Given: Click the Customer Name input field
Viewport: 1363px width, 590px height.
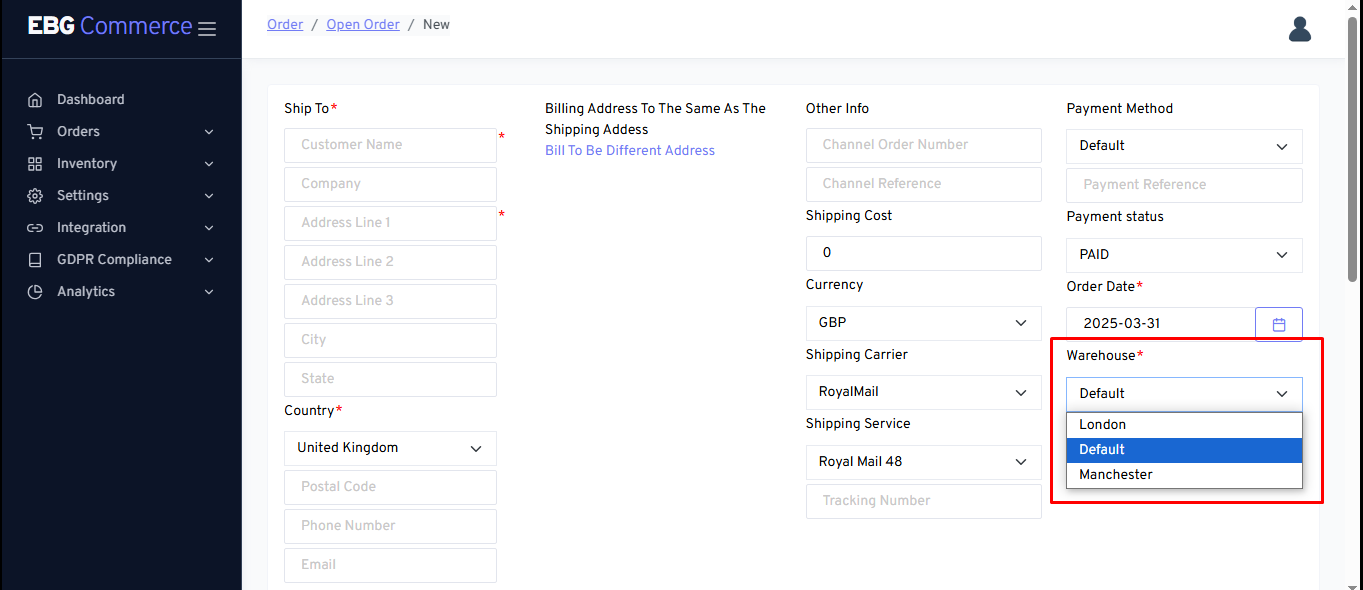Looking at the screenshot, I should (390, 145).
